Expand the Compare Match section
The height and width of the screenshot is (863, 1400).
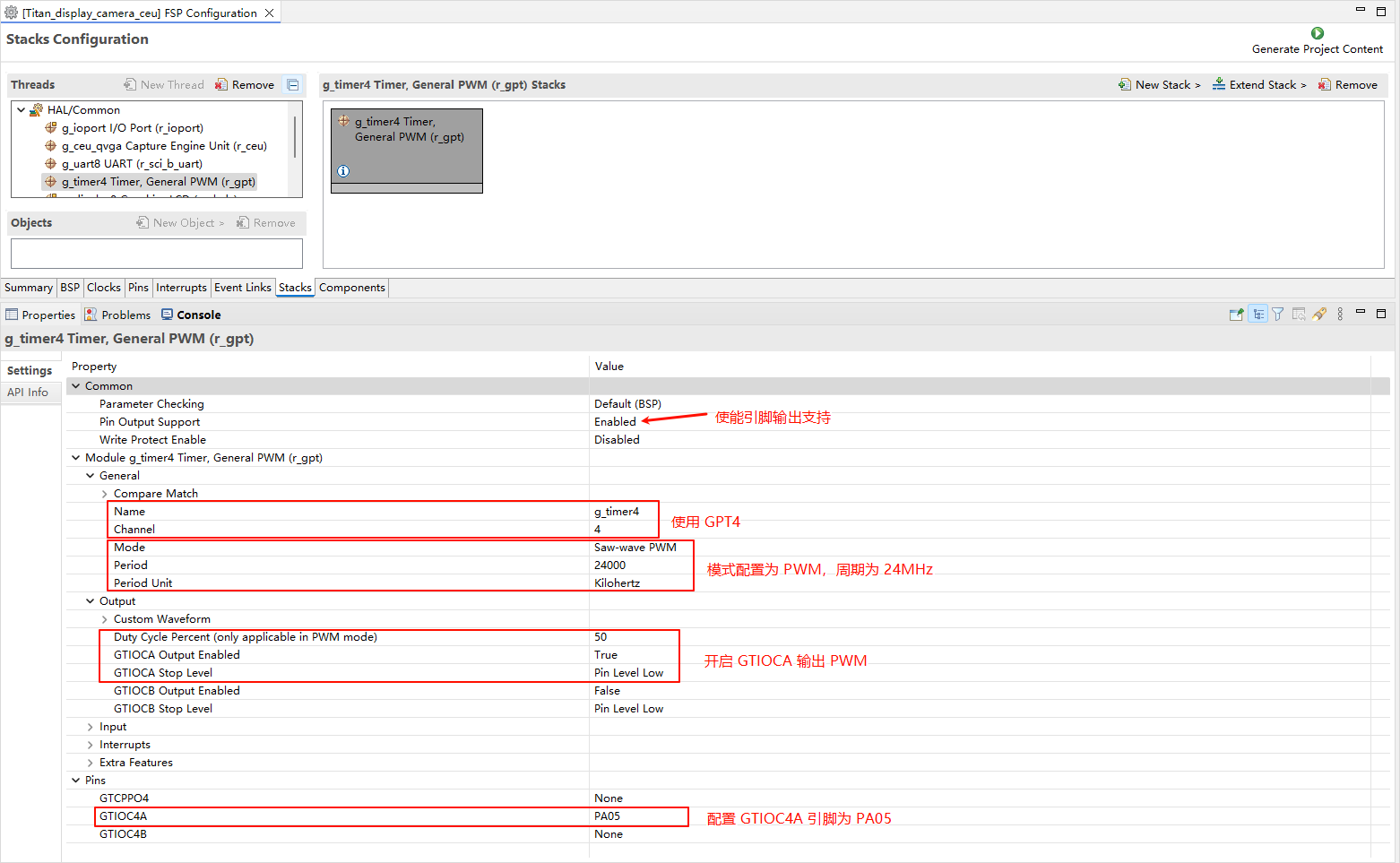pyautogui.click(x=105, y=494)
